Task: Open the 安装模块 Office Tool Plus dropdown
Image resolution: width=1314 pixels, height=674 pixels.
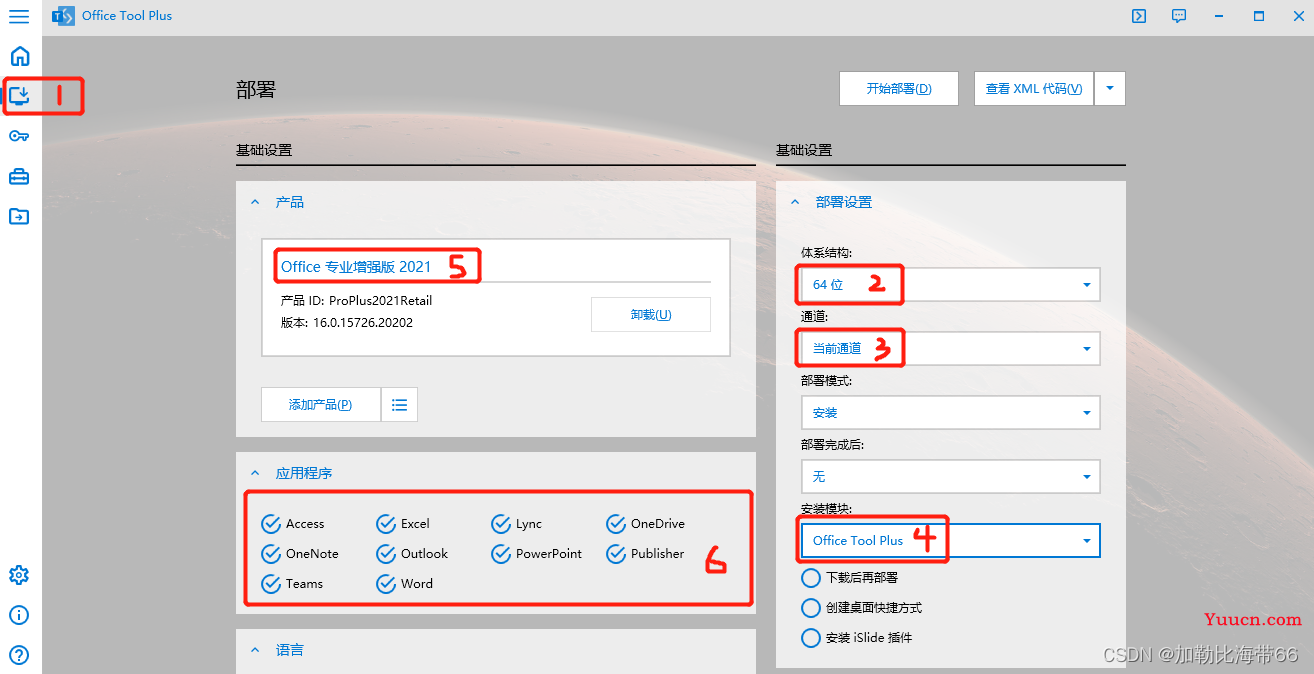Action: tap(951, 541)
